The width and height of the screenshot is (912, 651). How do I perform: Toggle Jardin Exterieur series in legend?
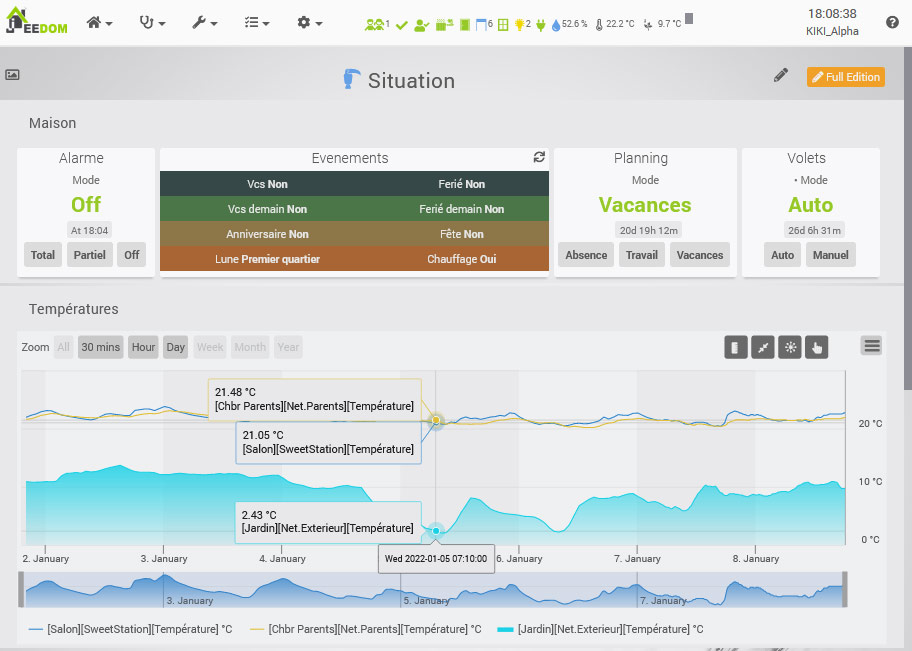[600, 629]
